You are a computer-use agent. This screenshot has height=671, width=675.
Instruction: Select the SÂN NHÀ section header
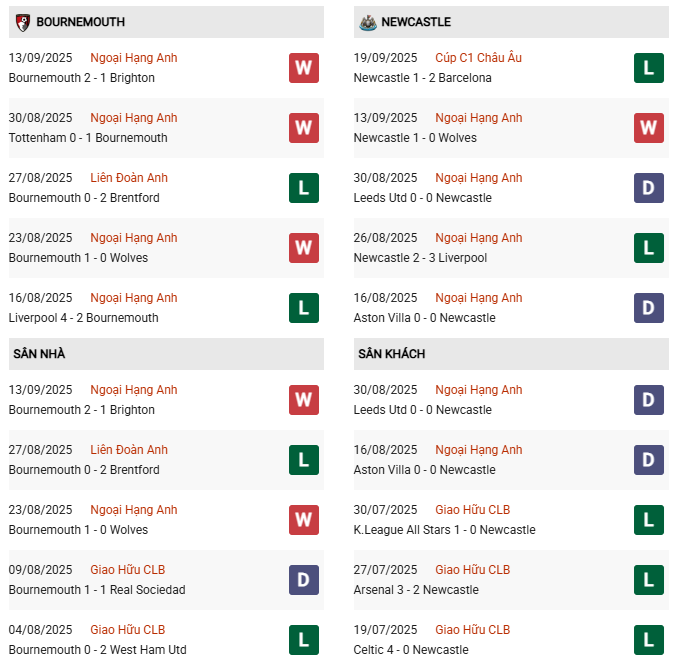click(166, 354)
